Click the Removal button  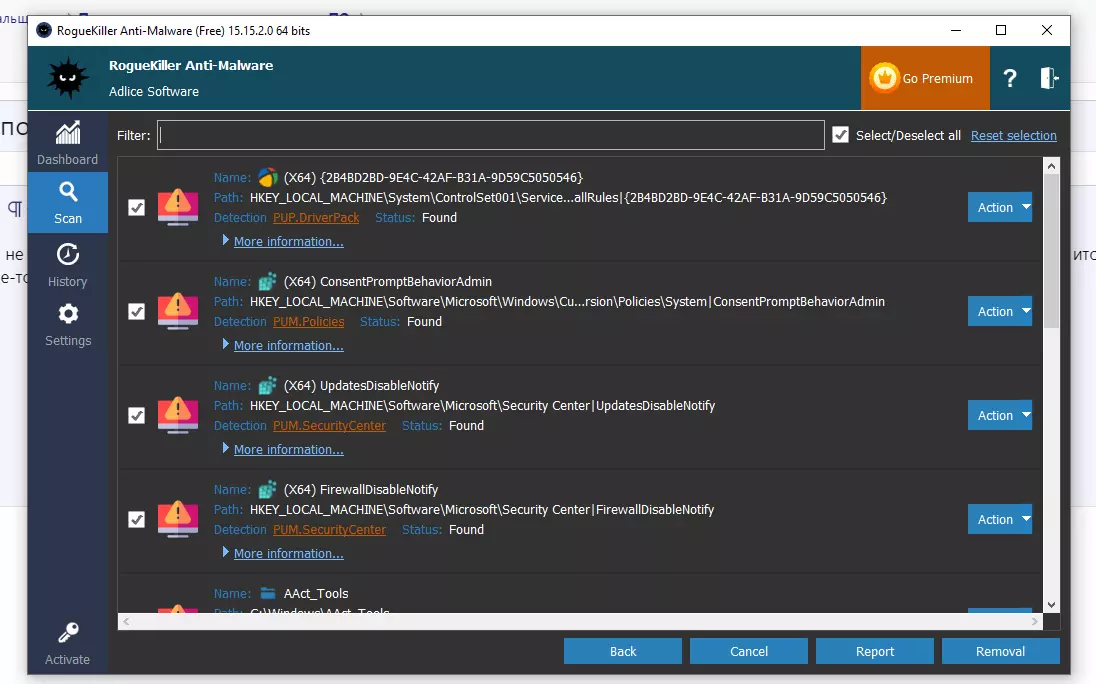(x=1000, y=651)
